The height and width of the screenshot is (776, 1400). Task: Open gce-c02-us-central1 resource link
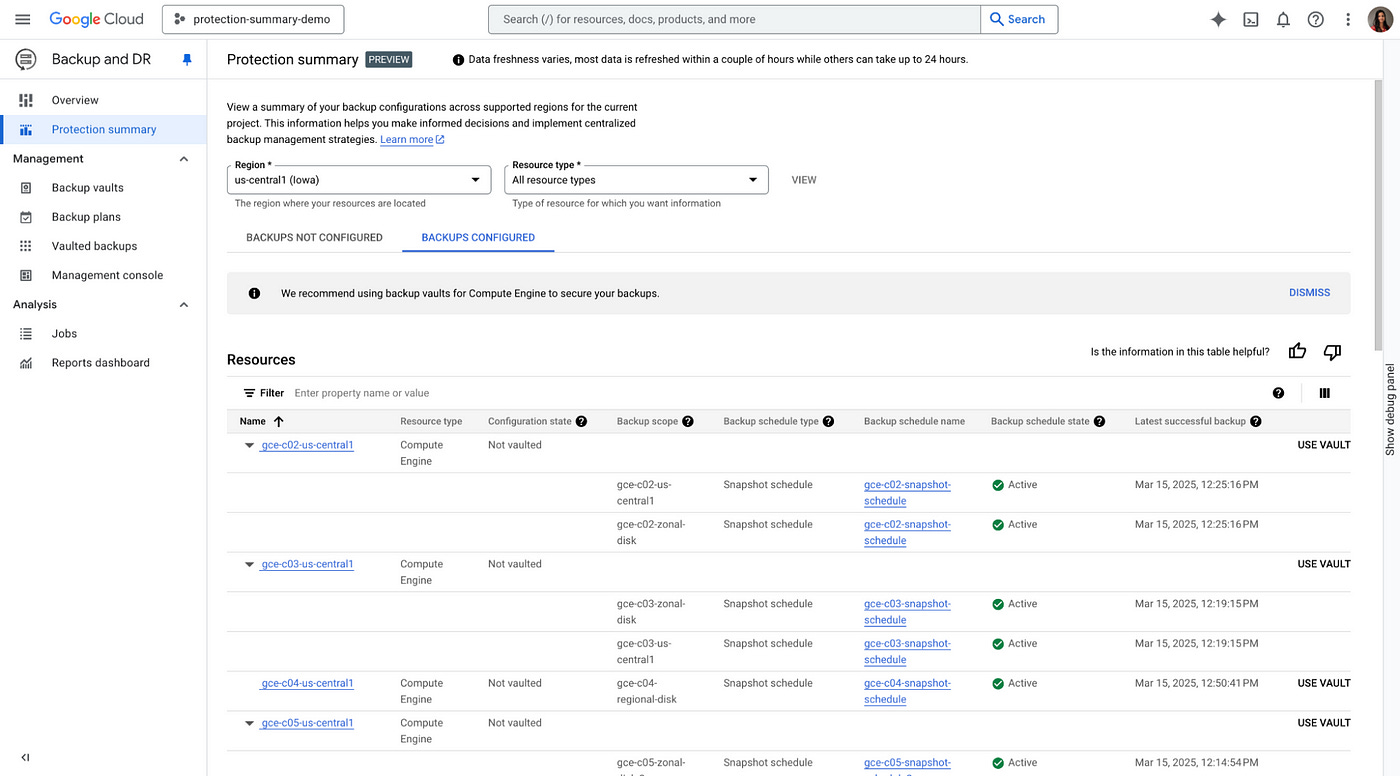point(307,445)
